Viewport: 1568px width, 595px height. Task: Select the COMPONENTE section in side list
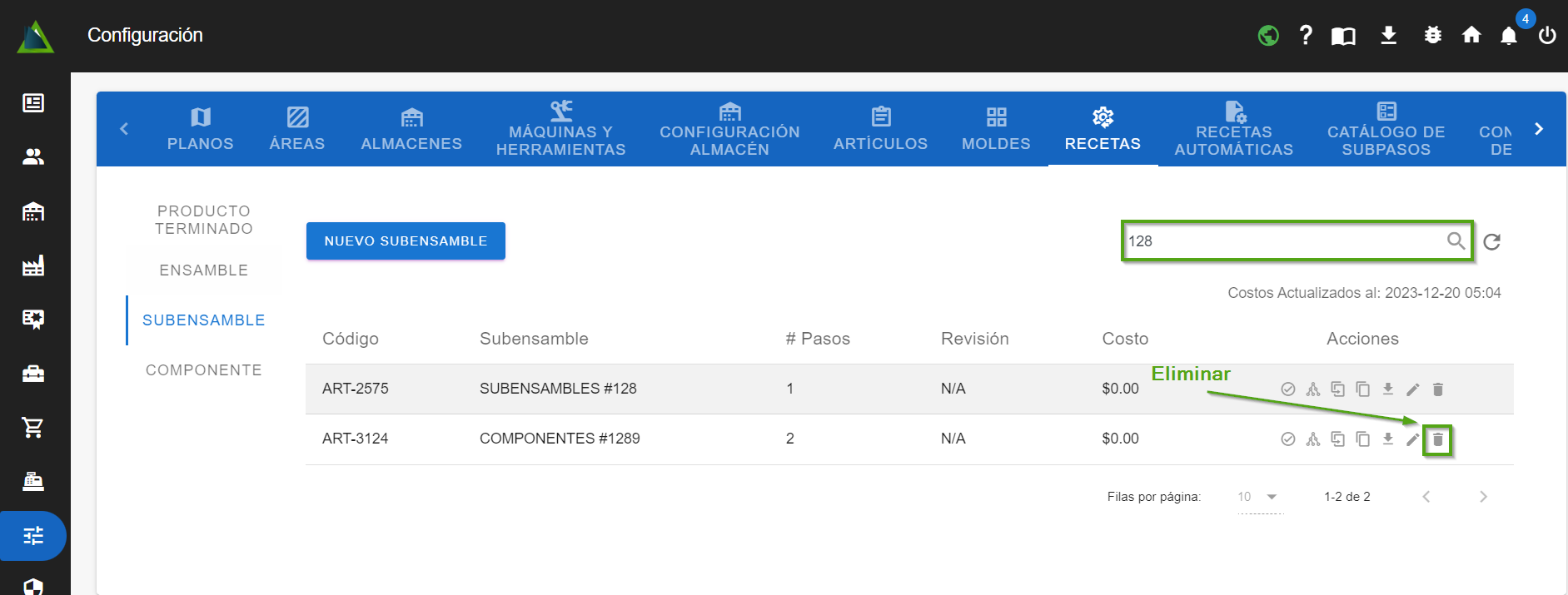204,370
